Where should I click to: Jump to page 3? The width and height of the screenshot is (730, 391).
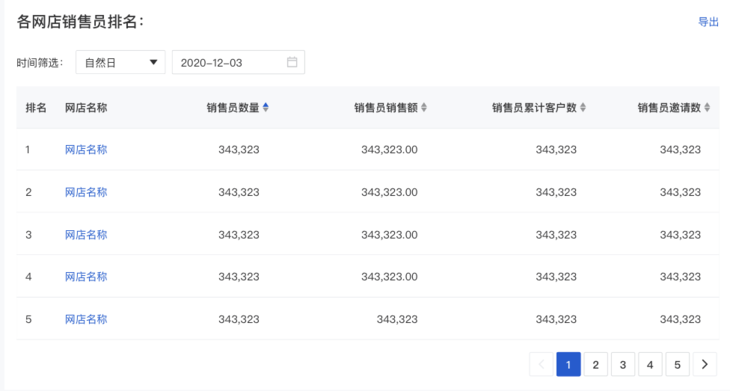tap(623, 364)
